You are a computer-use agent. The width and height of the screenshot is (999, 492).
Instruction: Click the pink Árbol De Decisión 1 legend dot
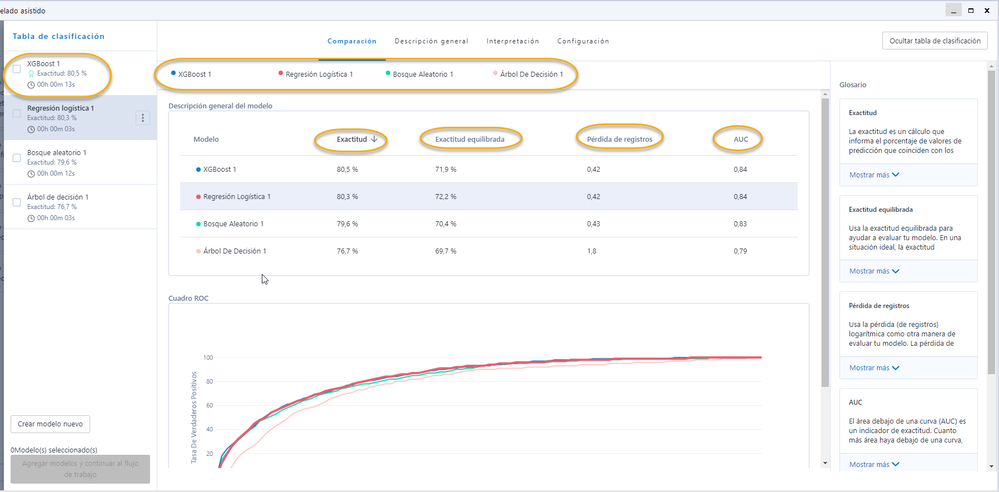coord(495,73)
